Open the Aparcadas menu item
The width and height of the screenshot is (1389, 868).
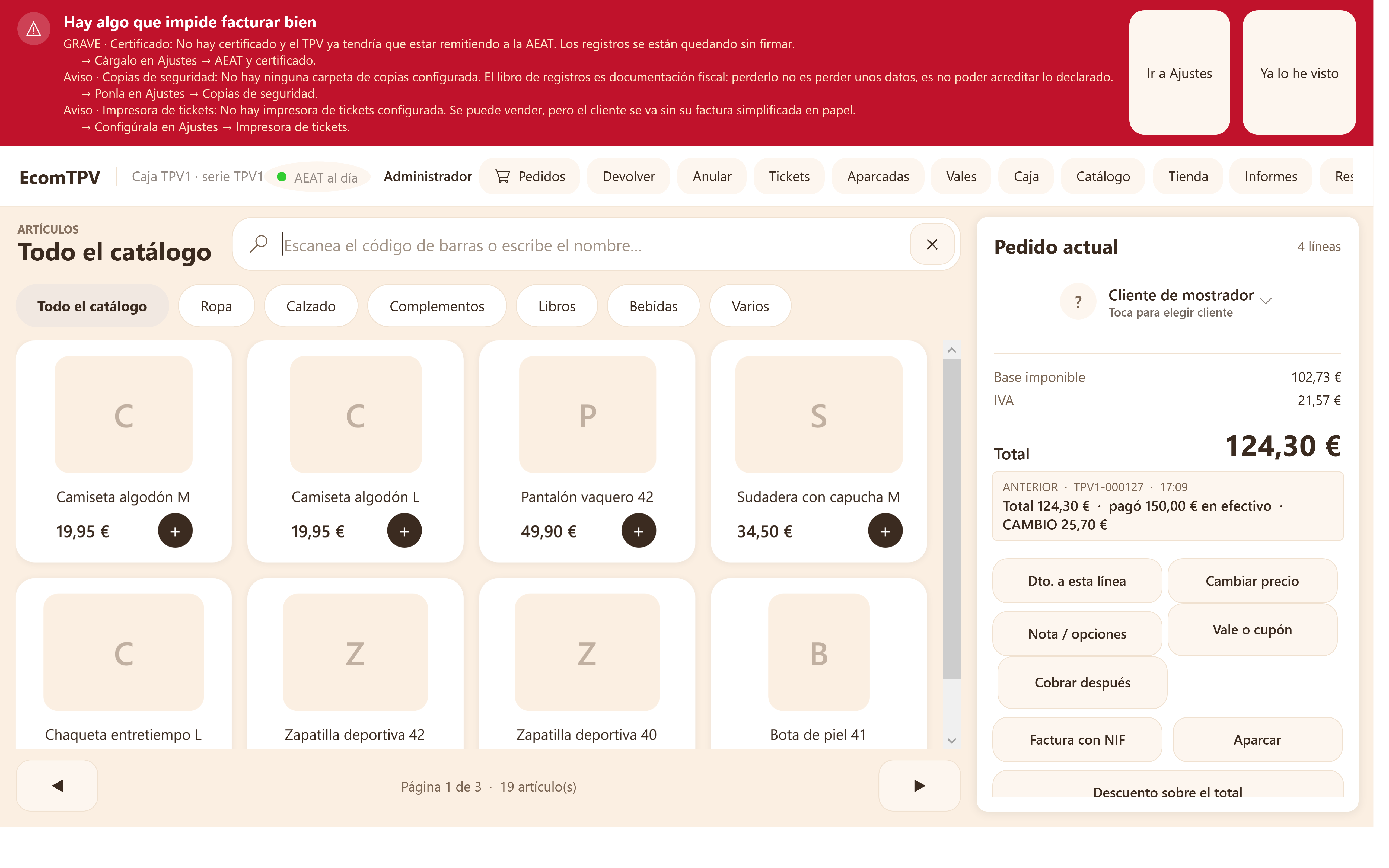pos(878,176)
